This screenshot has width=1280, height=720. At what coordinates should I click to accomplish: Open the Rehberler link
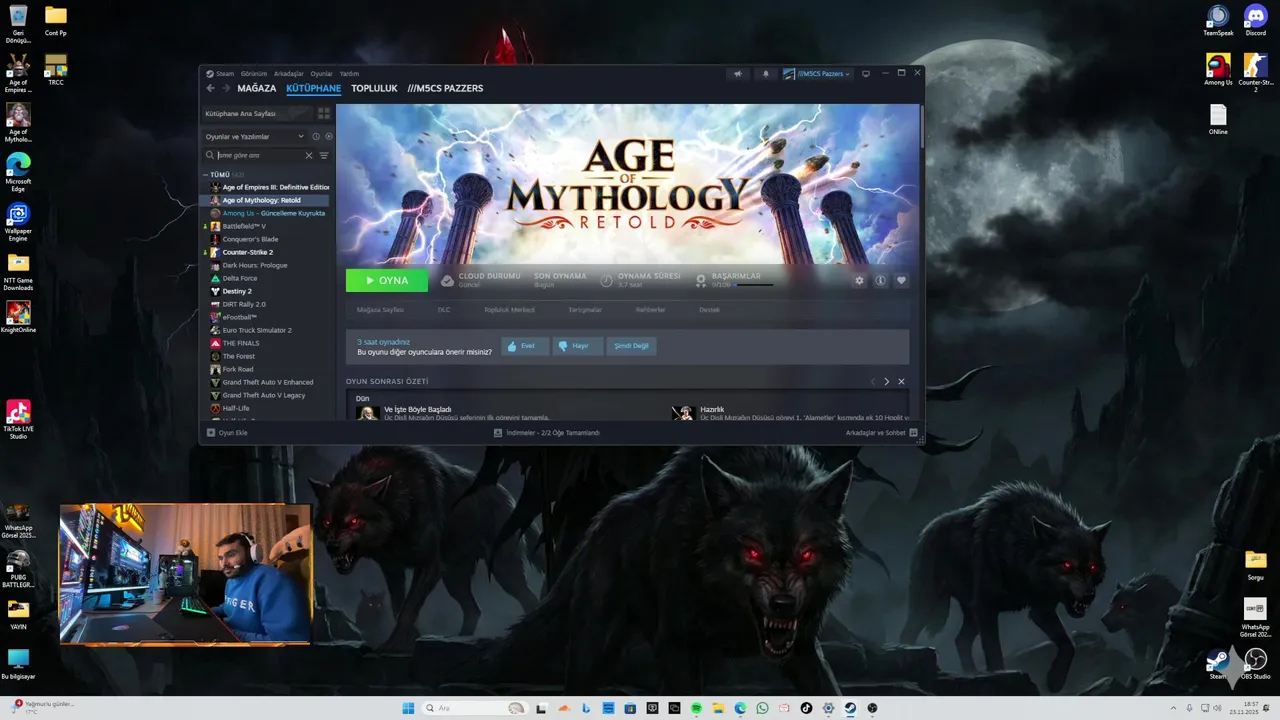(650, 310)
